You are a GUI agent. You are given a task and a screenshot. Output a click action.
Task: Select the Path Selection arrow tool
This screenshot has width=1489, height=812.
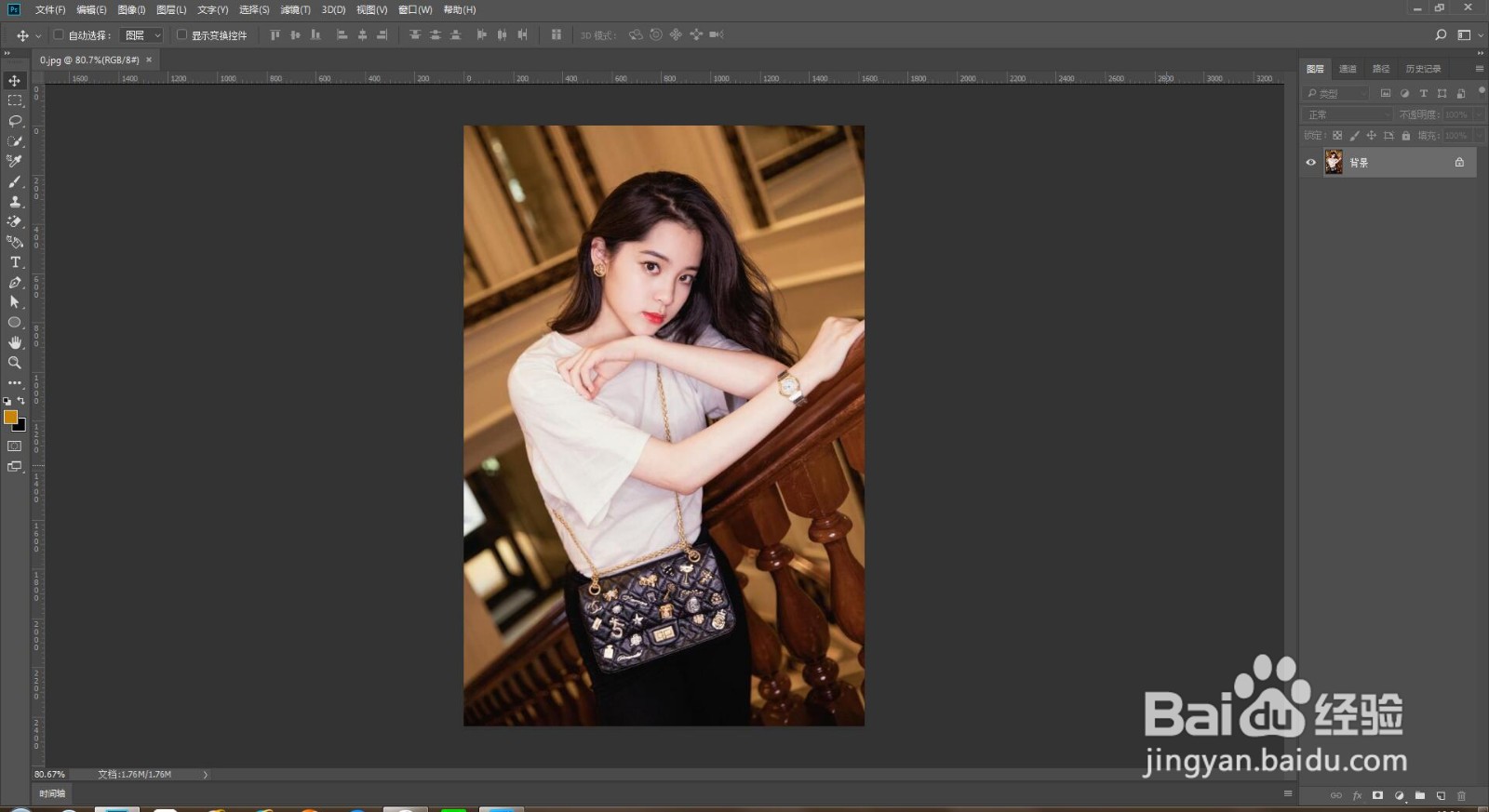click(15, 302)
